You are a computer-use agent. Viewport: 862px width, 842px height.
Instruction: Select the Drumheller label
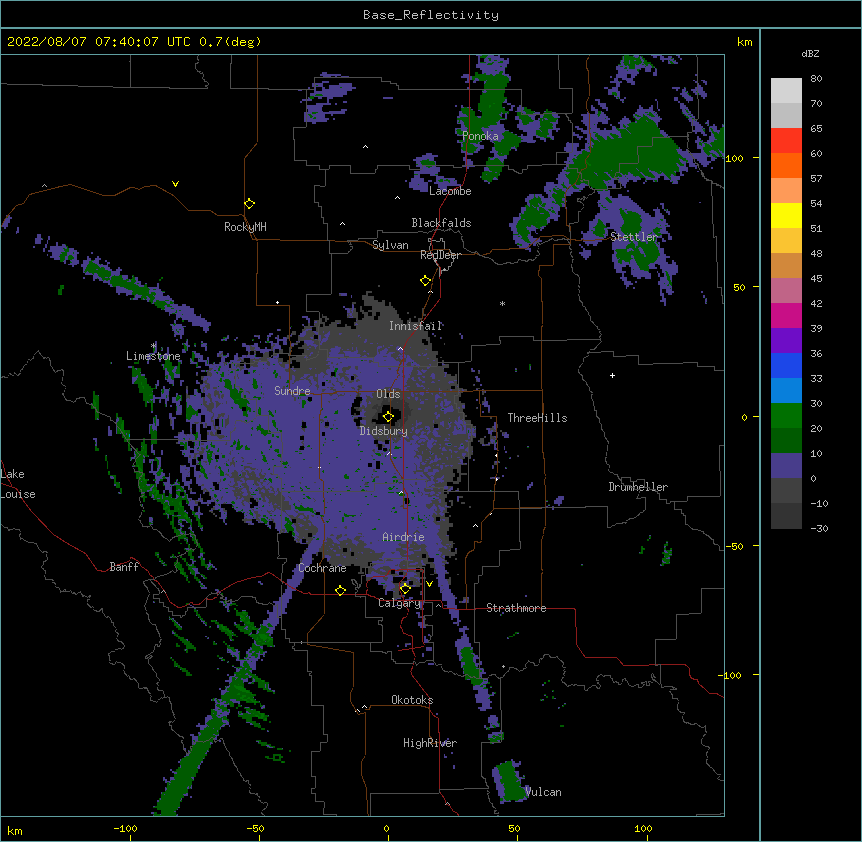coord(638,487)
